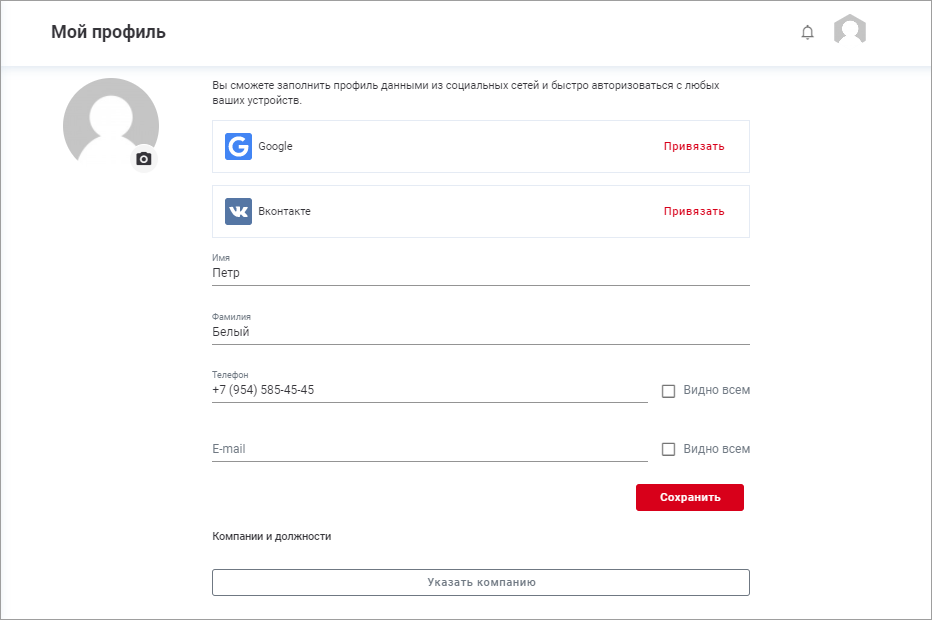The height and width of the screenshot is (620, 932).
Task: Click the Фамилия field with Белый
Action: coord(480,332)
